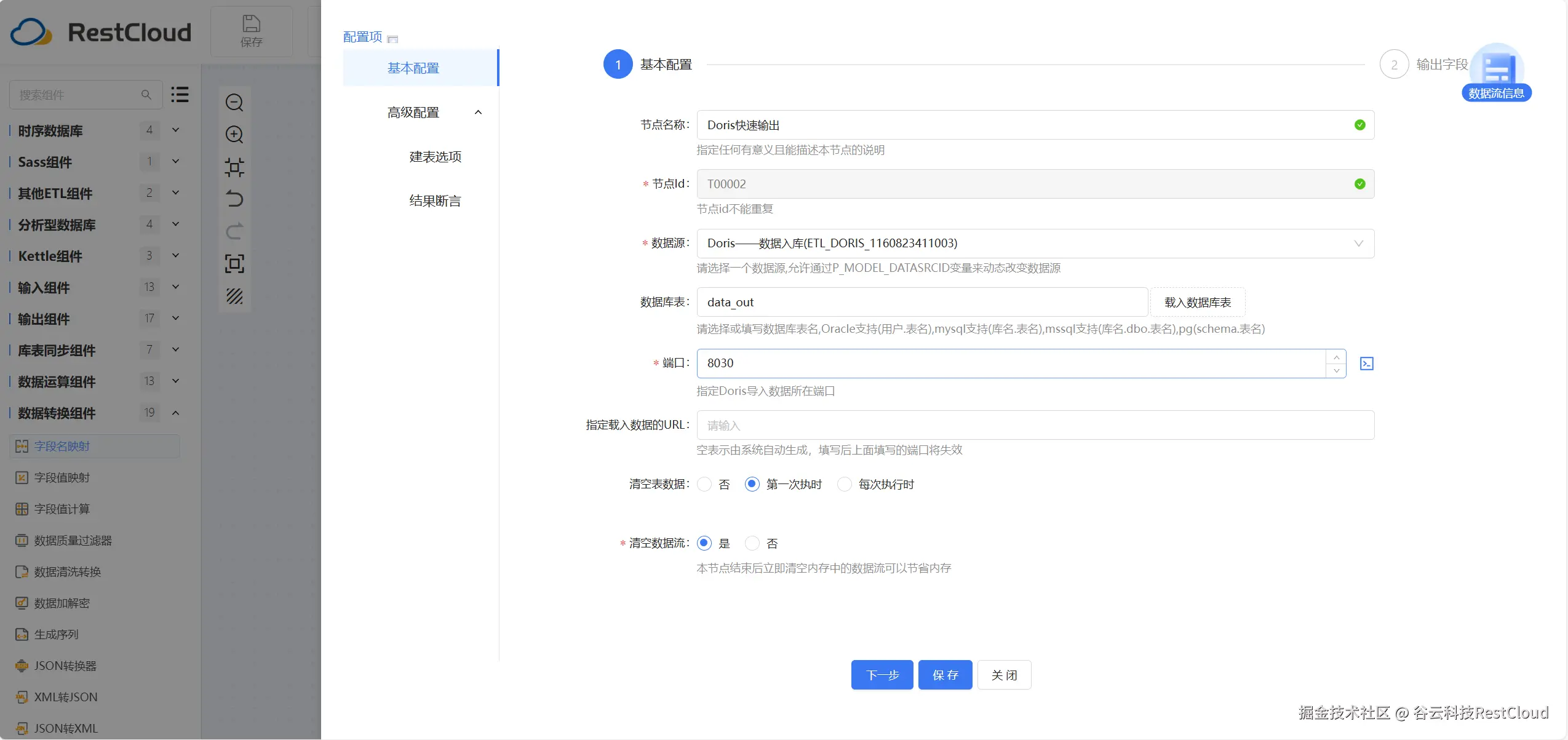The height and width of the screenshot is (740, 1568).
Task: Select 否 for 清空表数据
Action: pyautogui.click(x=705, y=484)
